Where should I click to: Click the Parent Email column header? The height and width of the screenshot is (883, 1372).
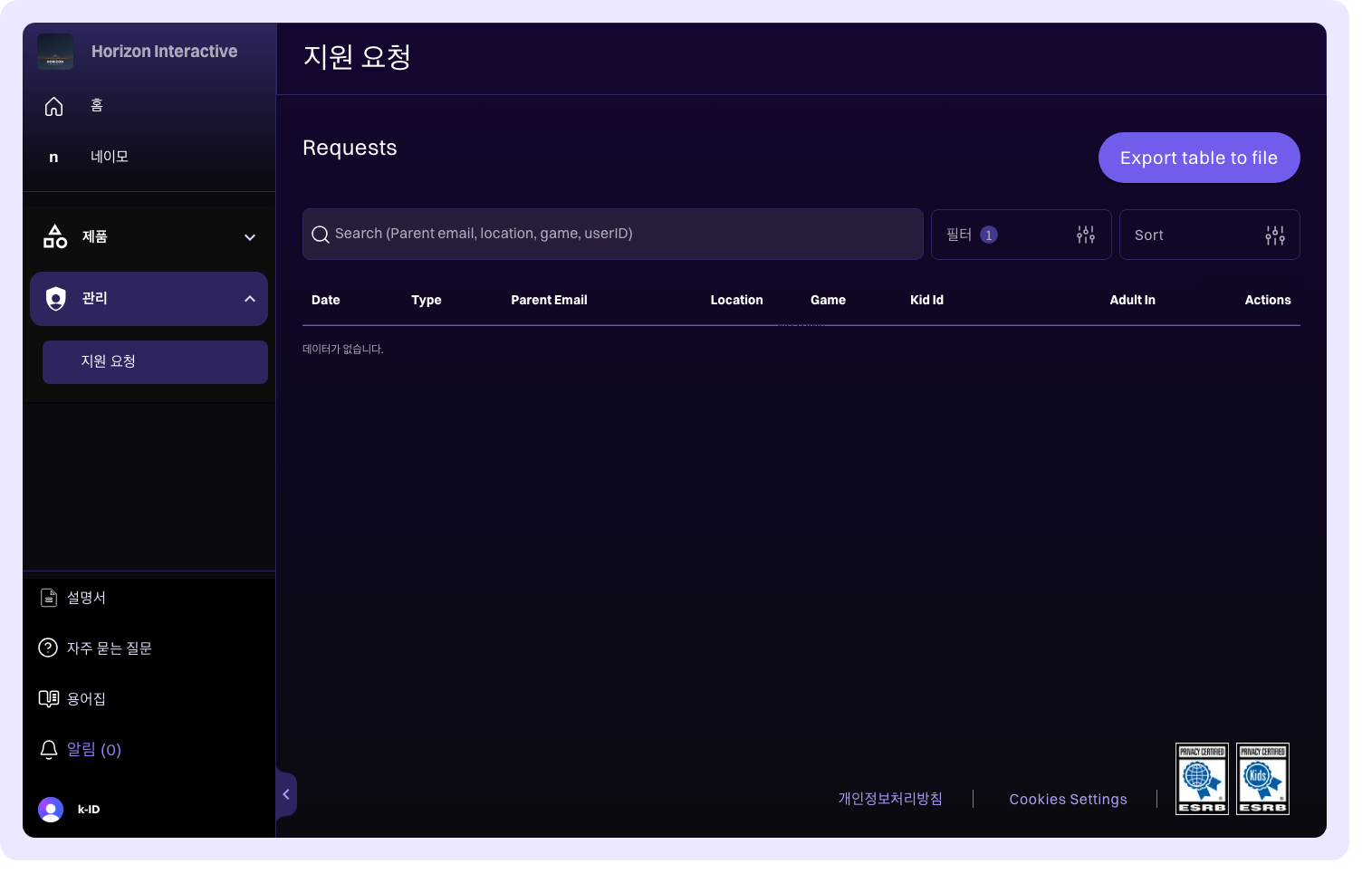coord(549,300)
